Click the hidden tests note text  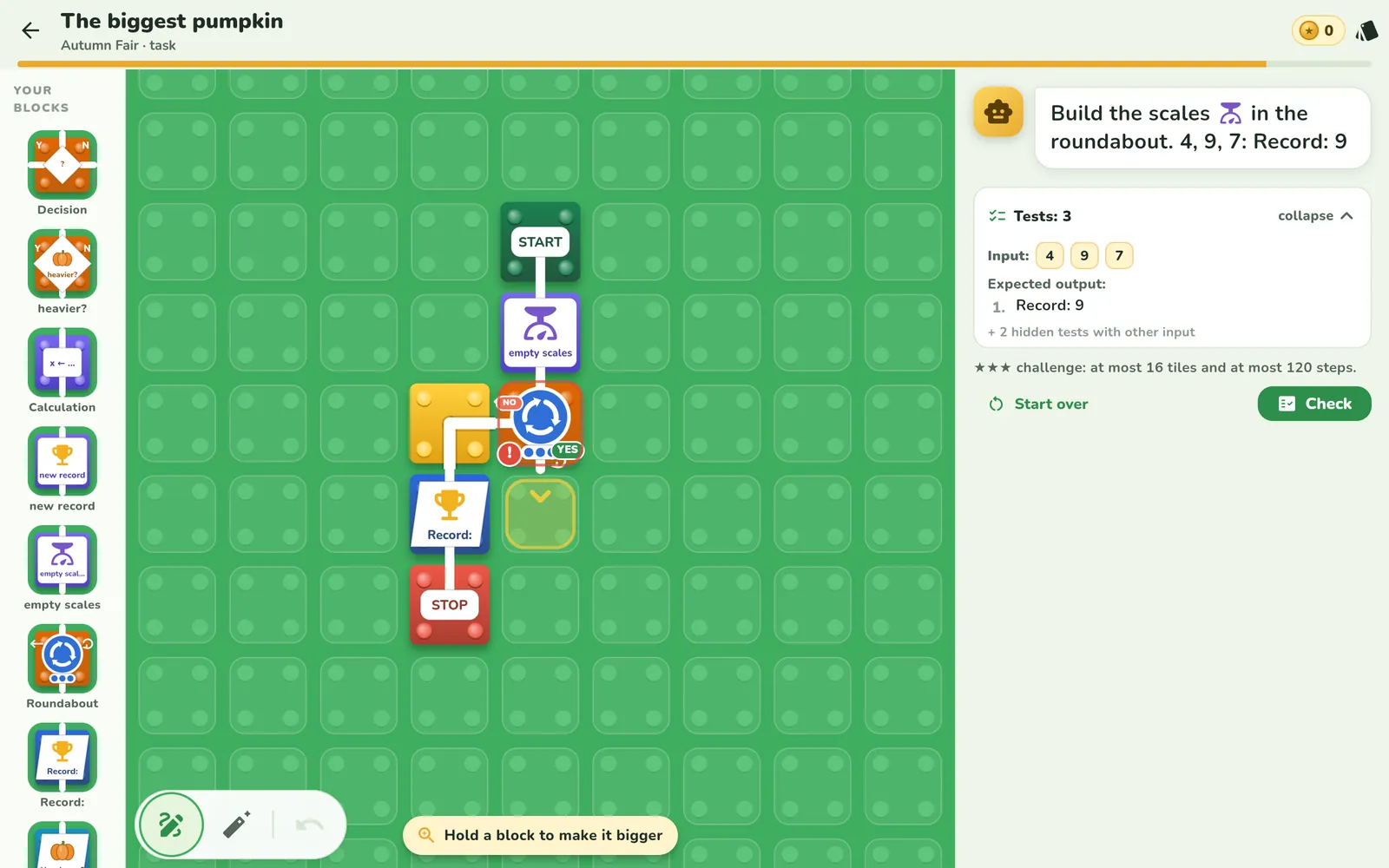point(1091,332)
